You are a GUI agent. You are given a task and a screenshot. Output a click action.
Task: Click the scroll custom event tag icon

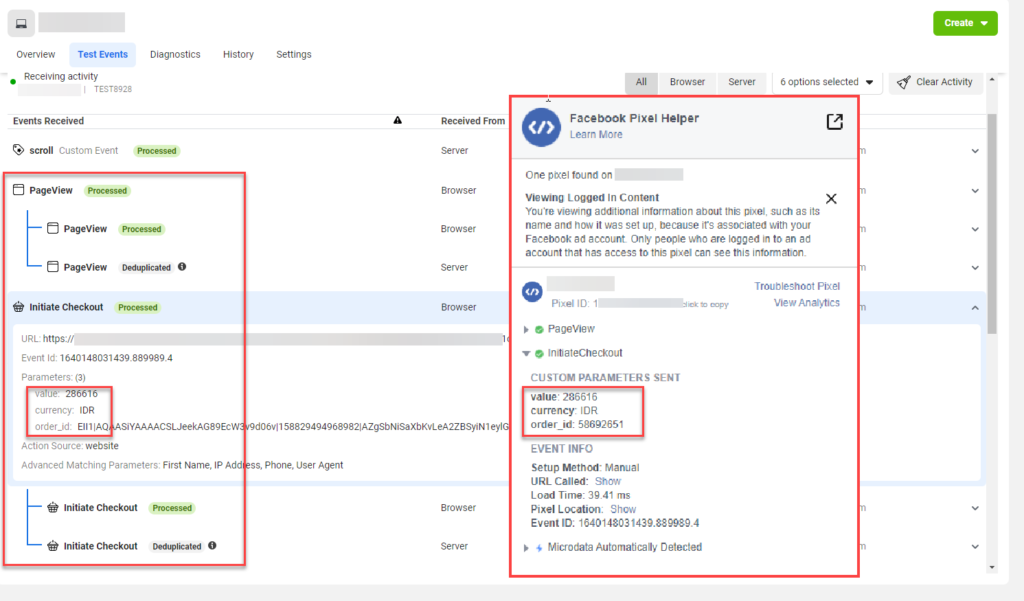18,150
